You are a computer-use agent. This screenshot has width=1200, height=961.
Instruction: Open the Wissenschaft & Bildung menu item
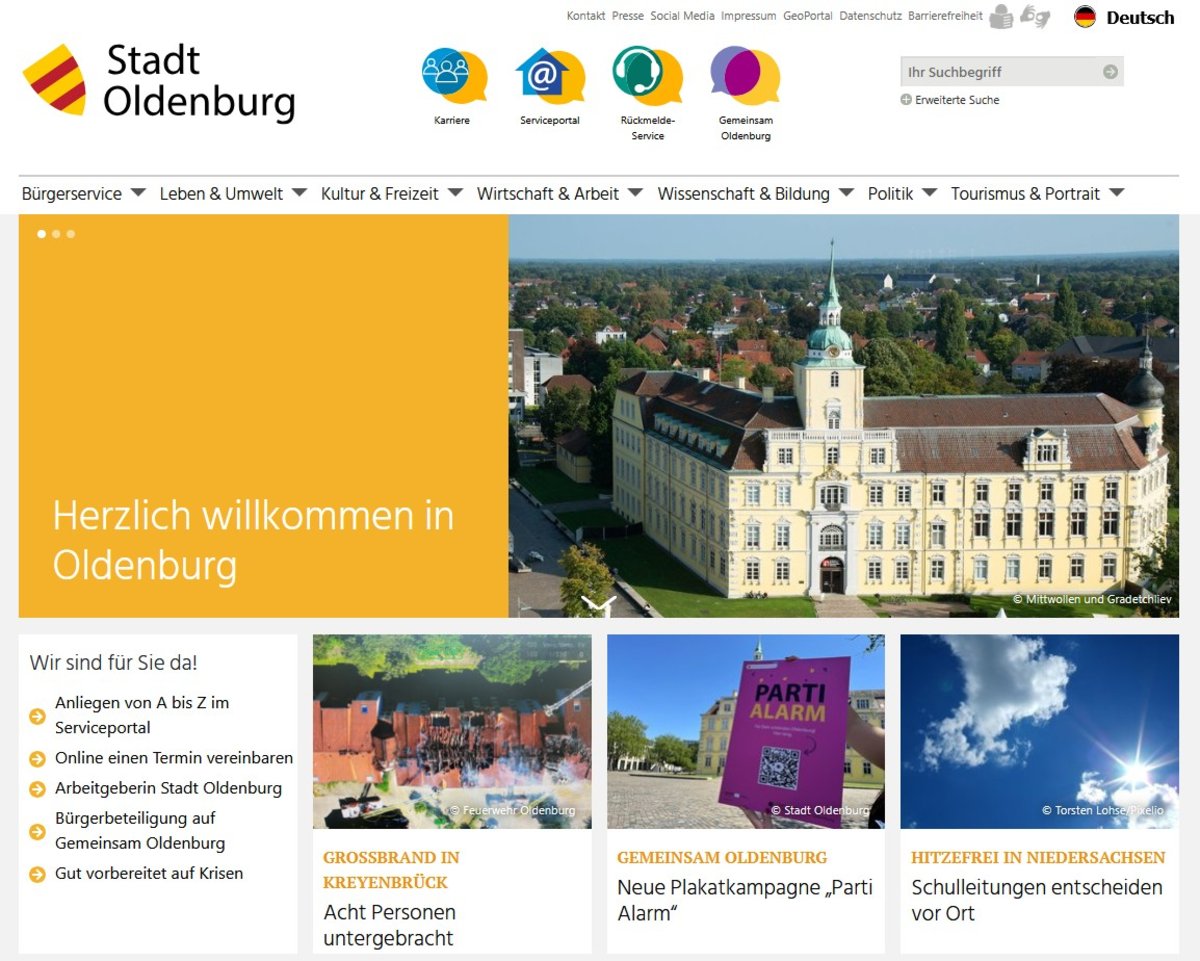coord(744,194)
